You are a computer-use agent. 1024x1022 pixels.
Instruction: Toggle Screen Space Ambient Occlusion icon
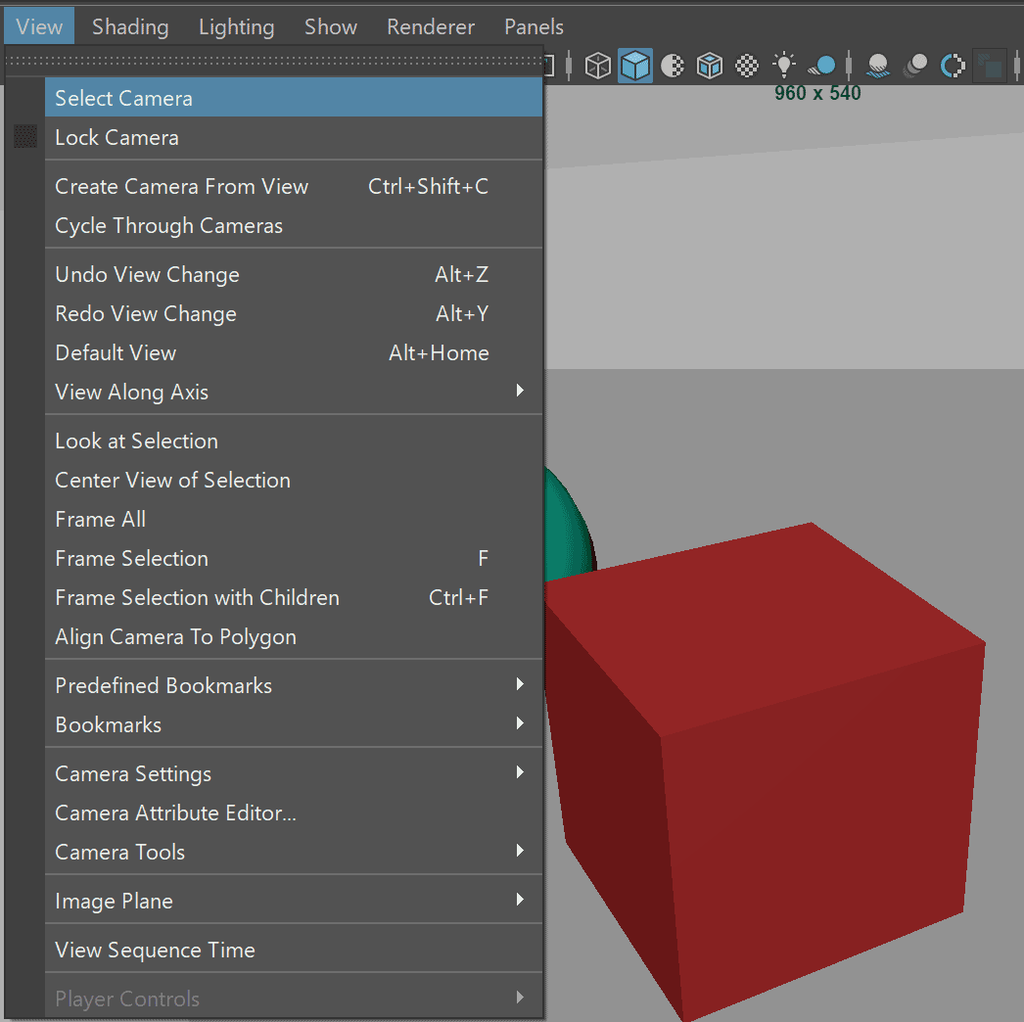[x=878, y=65]
